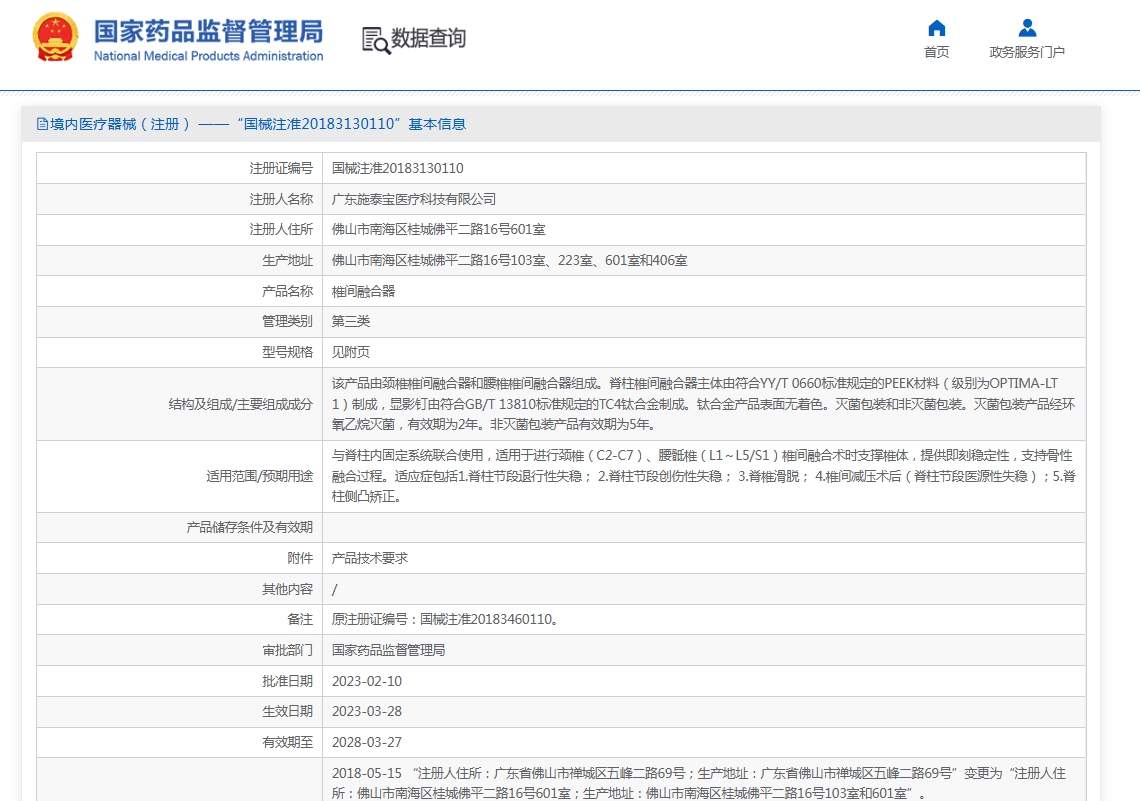Click the data query magnifier icon
The image size is (1140, 801).
[376, 40]
